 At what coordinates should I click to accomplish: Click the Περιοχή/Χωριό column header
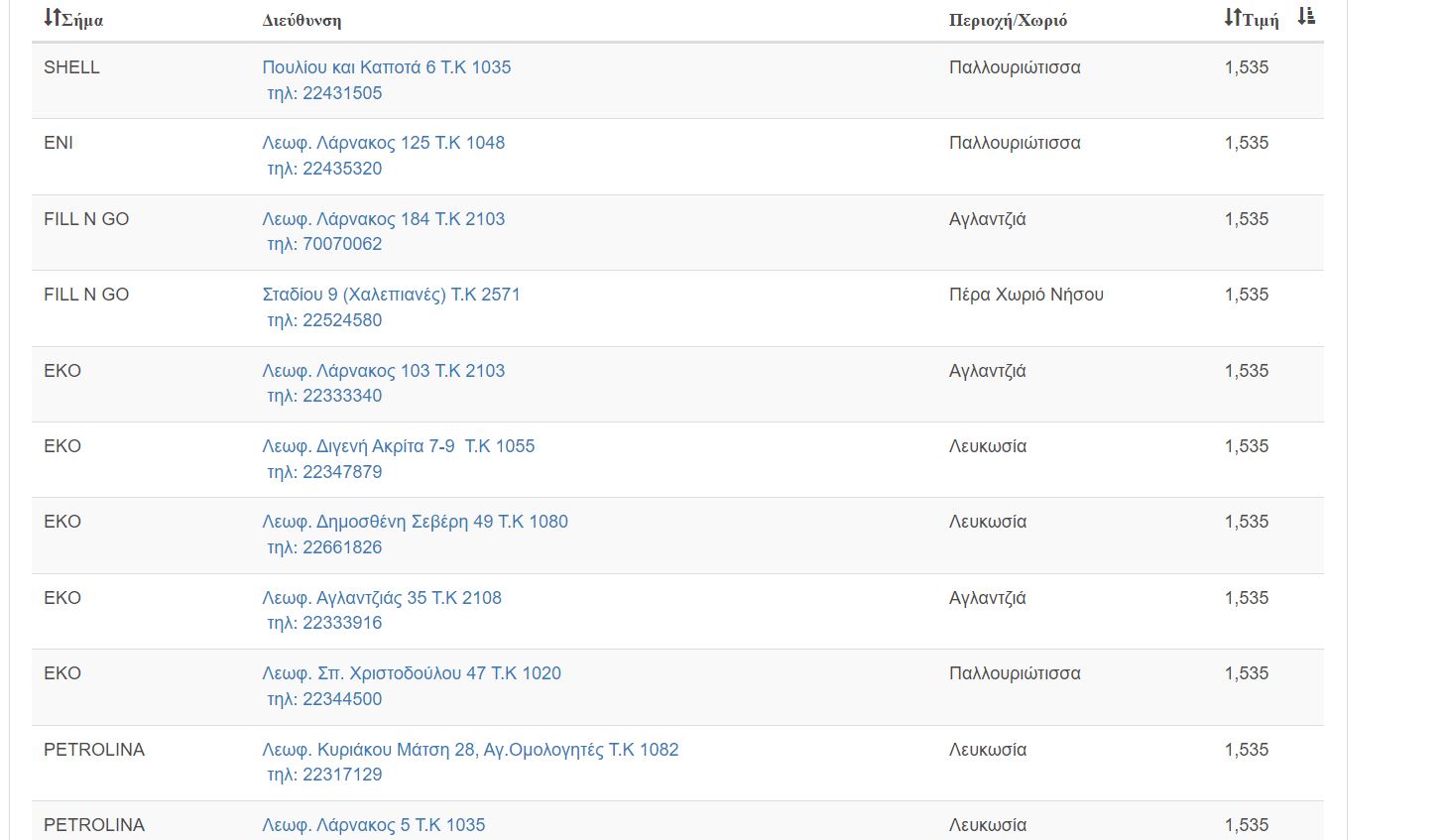click(1008, 20)
